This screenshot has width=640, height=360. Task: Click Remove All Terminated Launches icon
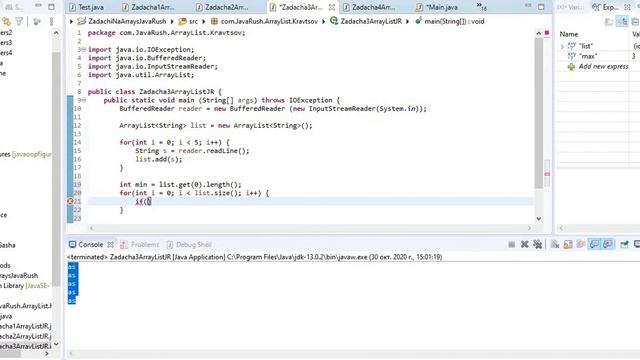coord(538,244)
